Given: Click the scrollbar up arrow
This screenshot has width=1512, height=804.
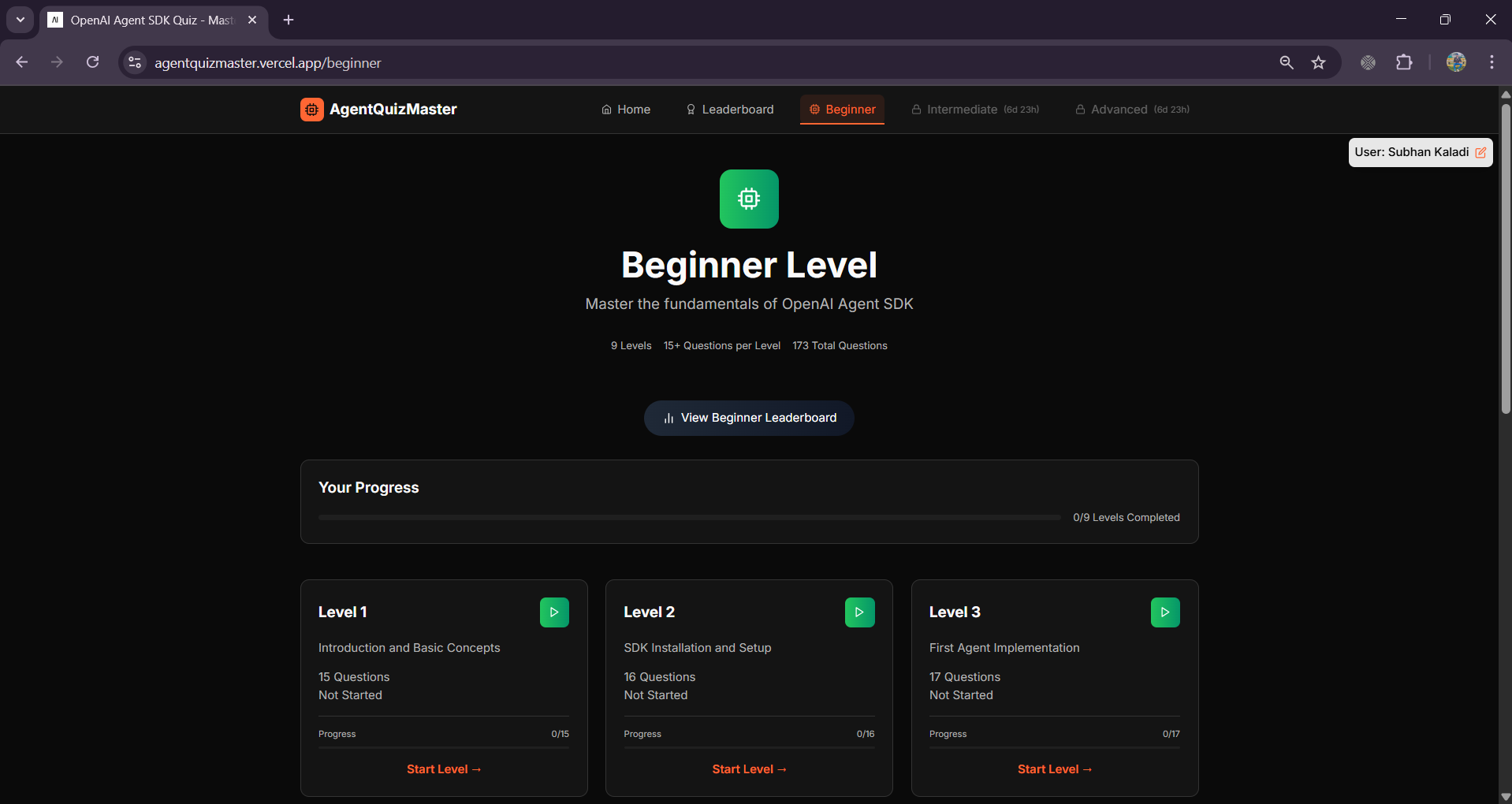Looking at the screenshot, I should tap(1506, 94).
